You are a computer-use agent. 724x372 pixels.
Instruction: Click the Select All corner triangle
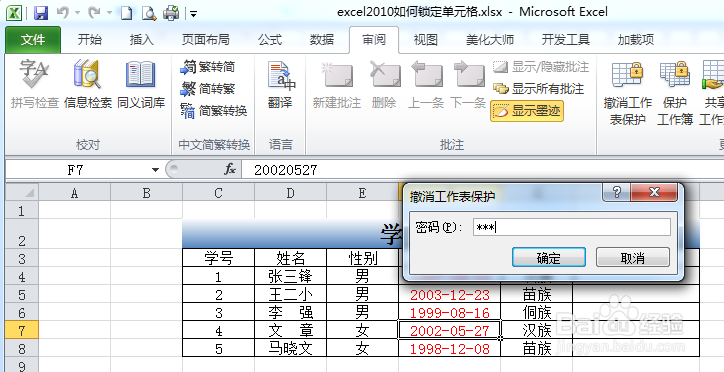(22, 192)
